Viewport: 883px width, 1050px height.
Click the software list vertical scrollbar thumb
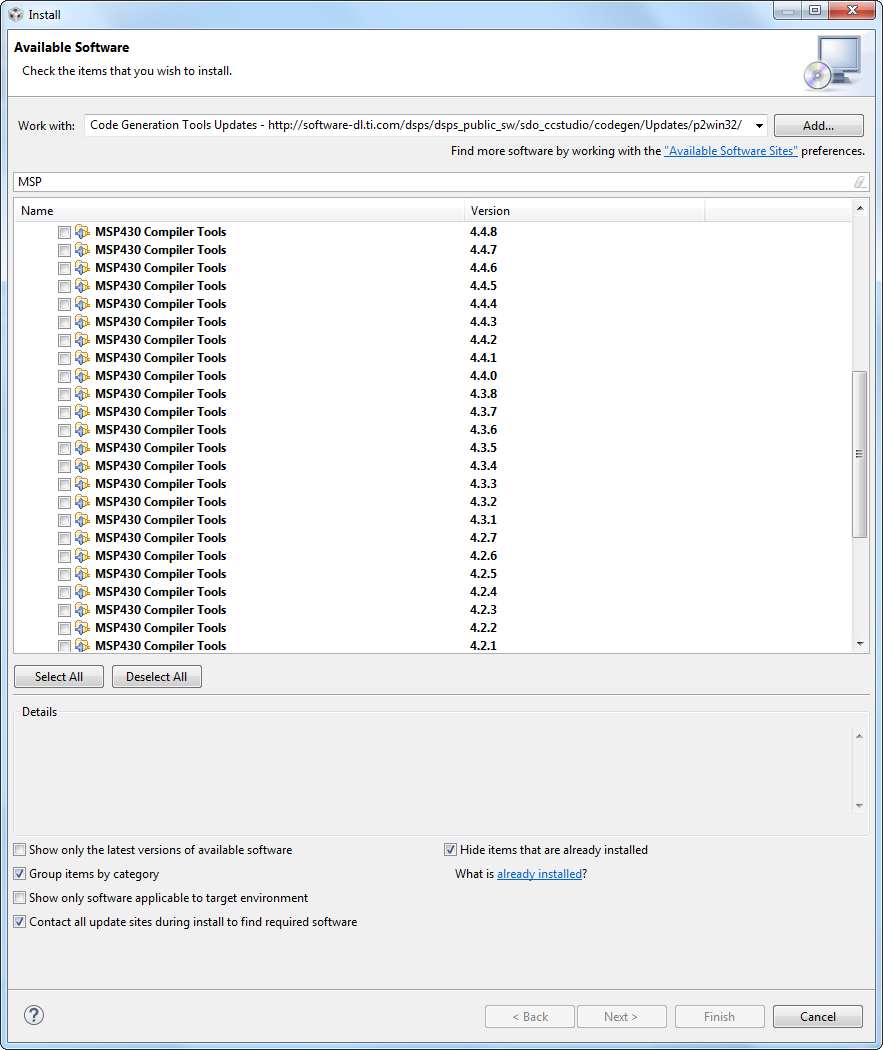click(860, 454)
